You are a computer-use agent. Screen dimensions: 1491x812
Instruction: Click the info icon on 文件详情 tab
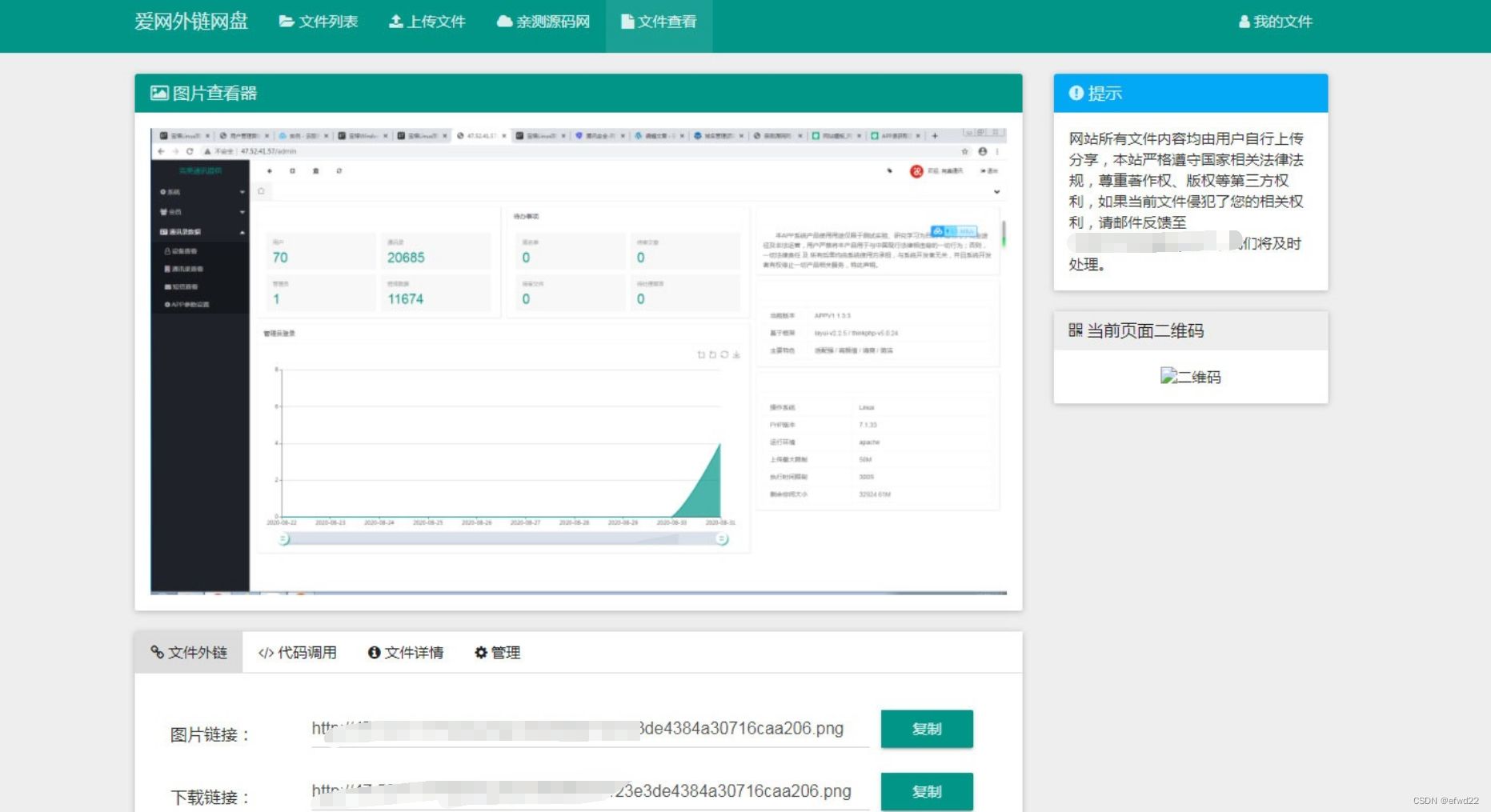373,652
